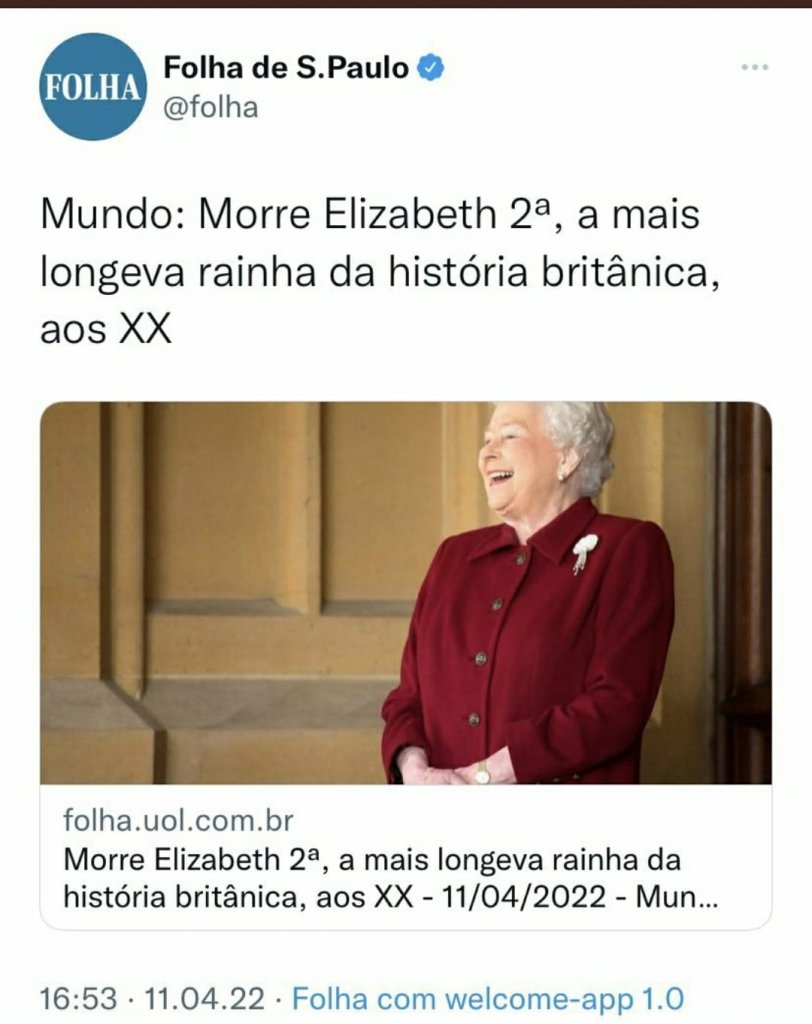Open the Folha de S.Paulo display name
Image resolution: width=812 pixels, height=1024 pixels.
pyautogui.click(x=285, y=67)
